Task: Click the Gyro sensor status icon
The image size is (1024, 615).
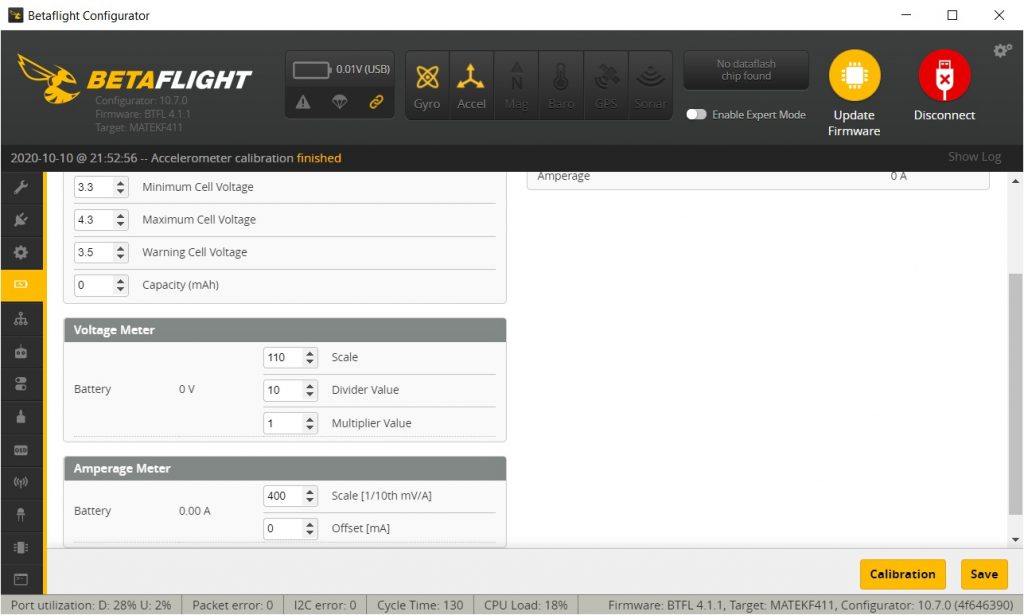Action: click(427, 85)
